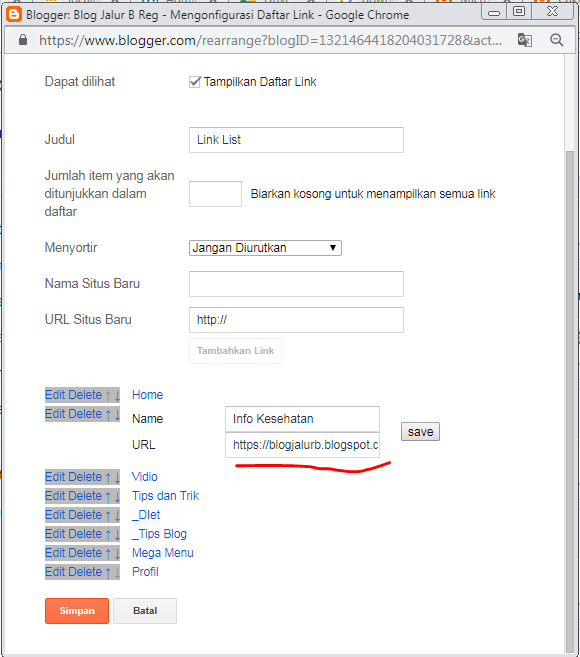Image resolution: width=580 pixels, height=657 pixels.
Task: Click Edit for the Vidio link
Action: [55, 477]
